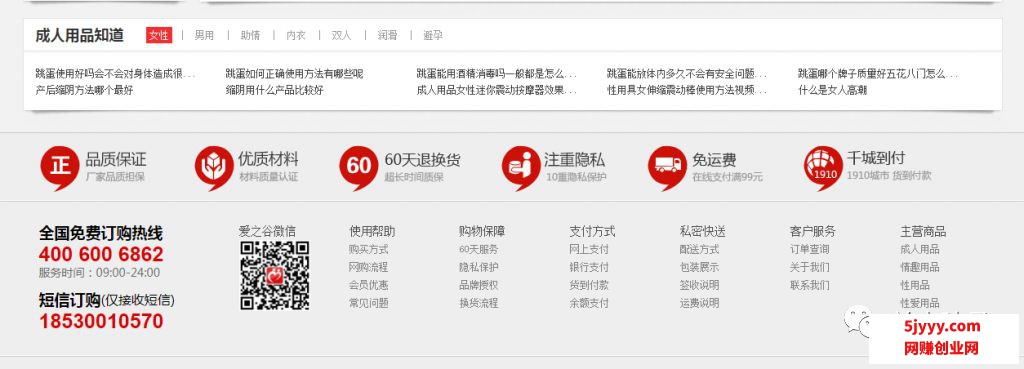1024x369 pixels.
Task: Click the 品质保证 label
Action: 116,159
